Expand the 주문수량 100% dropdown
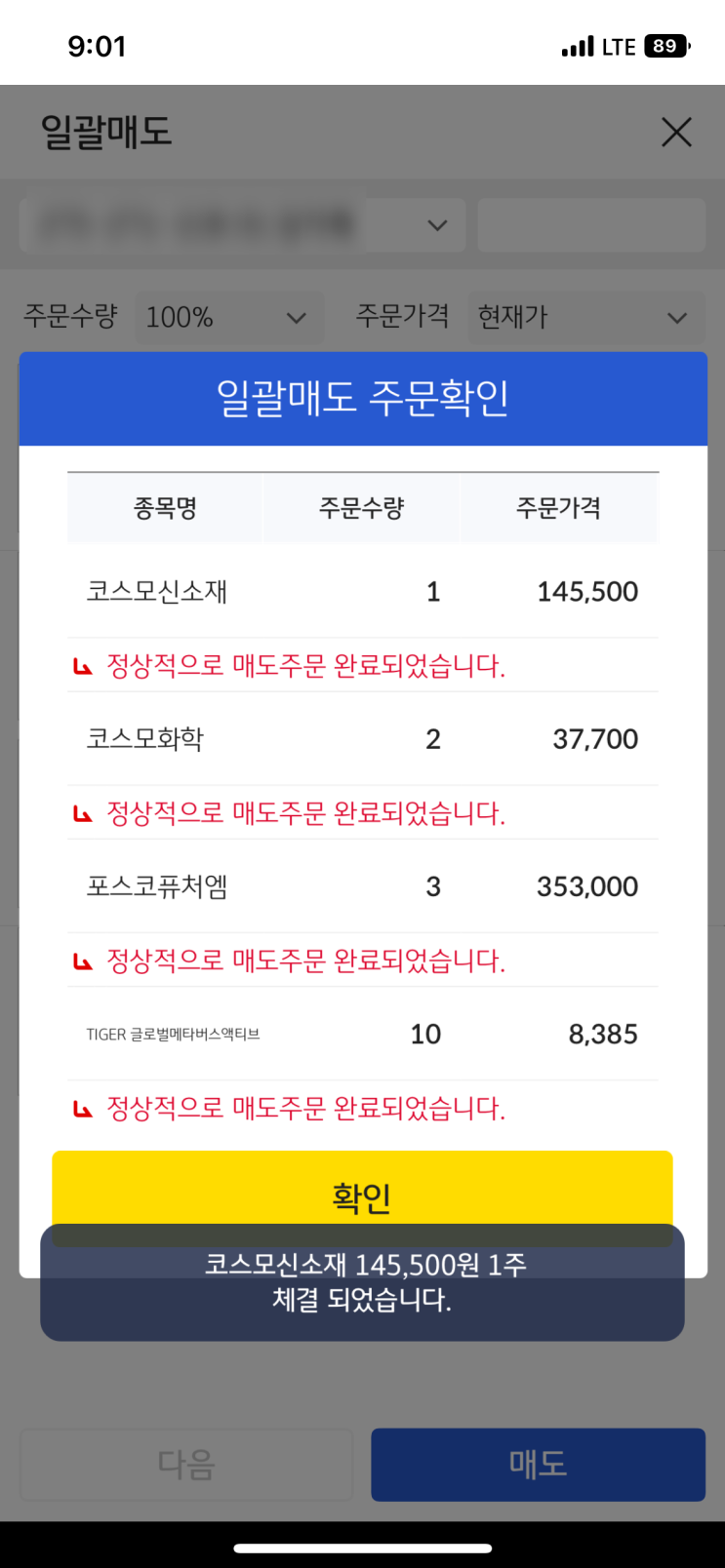The image size is (725, 1568). (x=229, y=317)
